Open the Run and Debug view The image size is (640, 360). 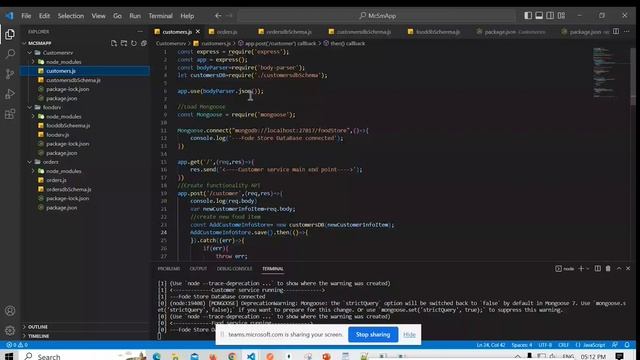click(x=10, y=94)
